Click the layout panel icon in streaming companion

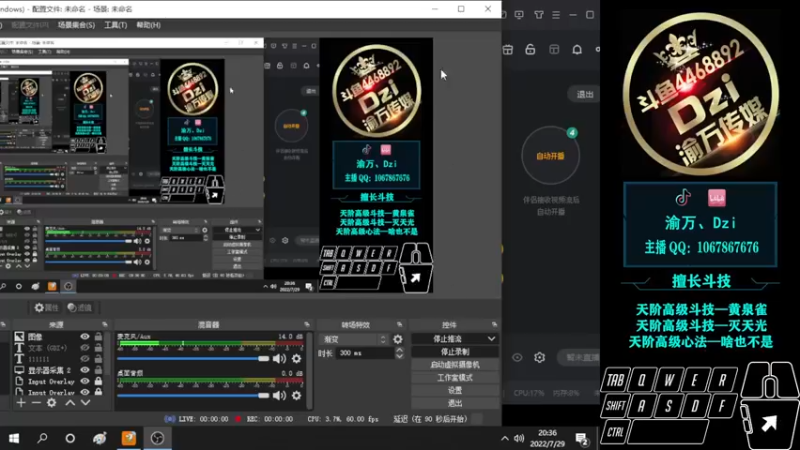(x=554, y=49)
